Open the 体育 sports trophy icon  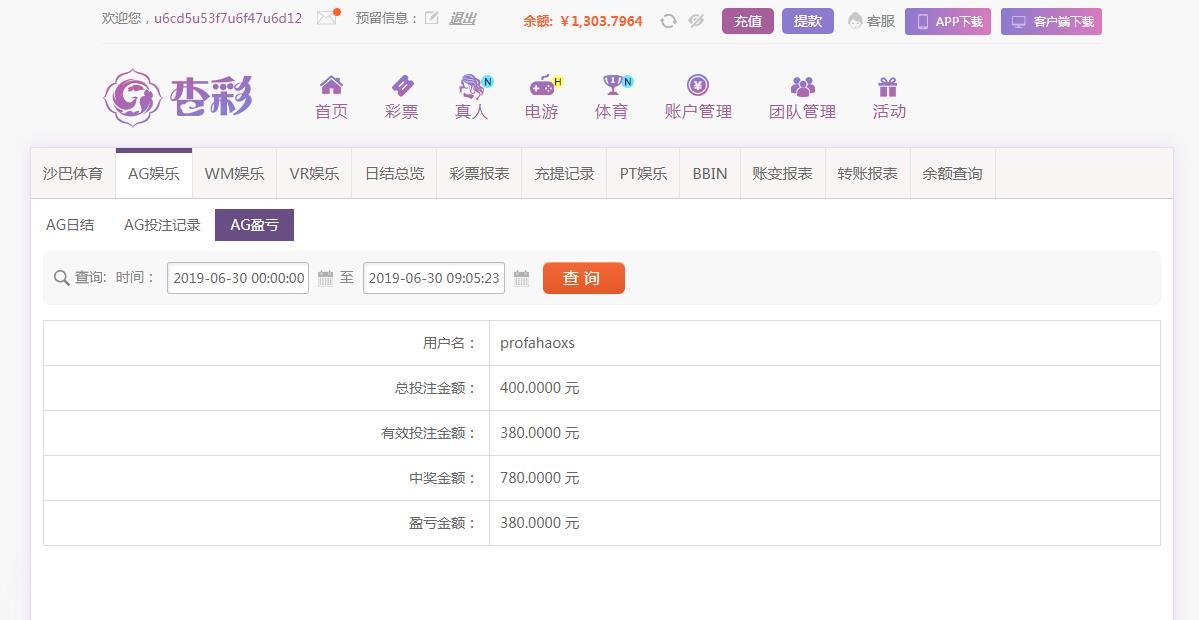coord(611,86)
